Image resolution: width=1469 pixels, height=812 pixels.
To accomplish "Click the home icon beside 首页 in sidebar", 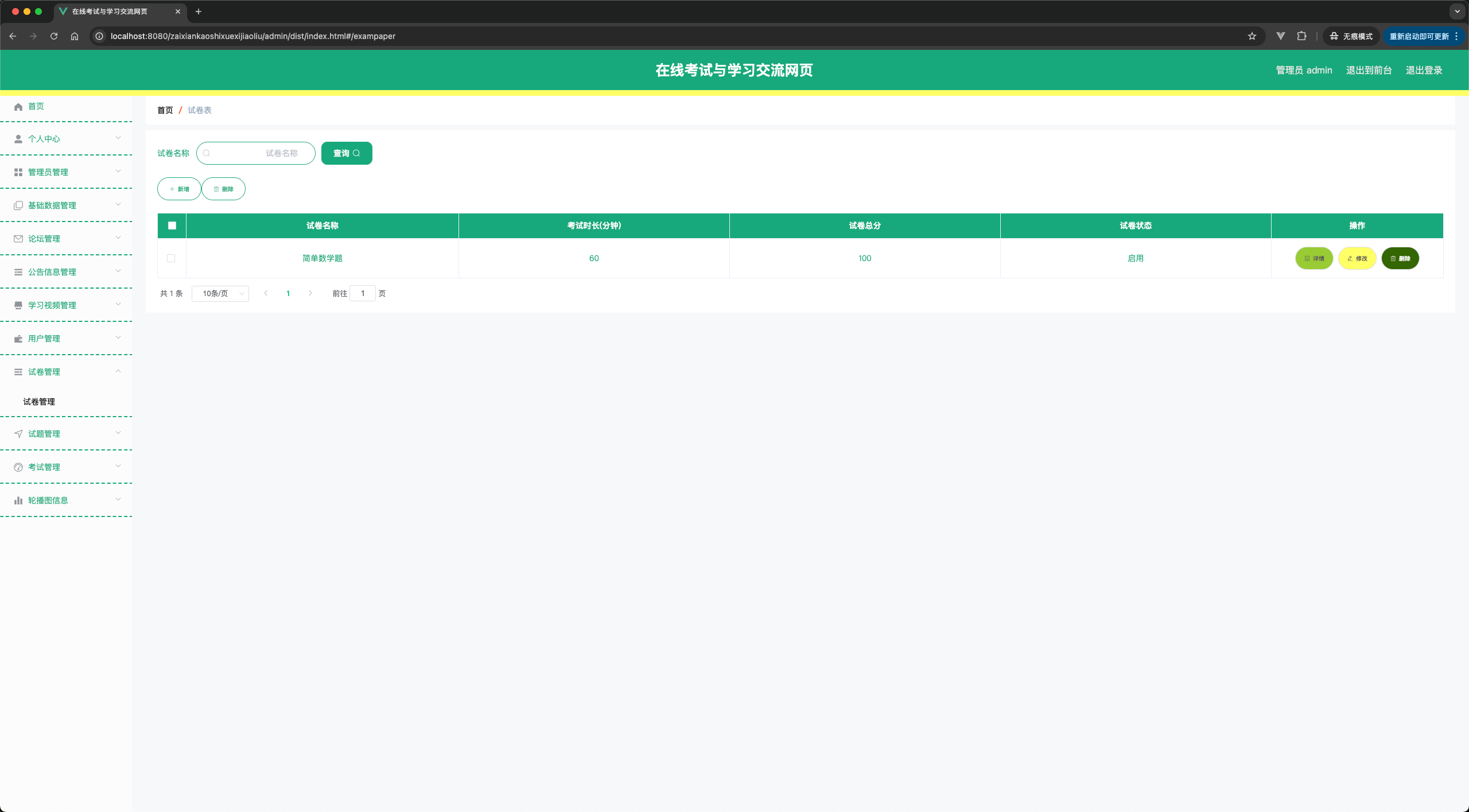I will tap(18, 107).
